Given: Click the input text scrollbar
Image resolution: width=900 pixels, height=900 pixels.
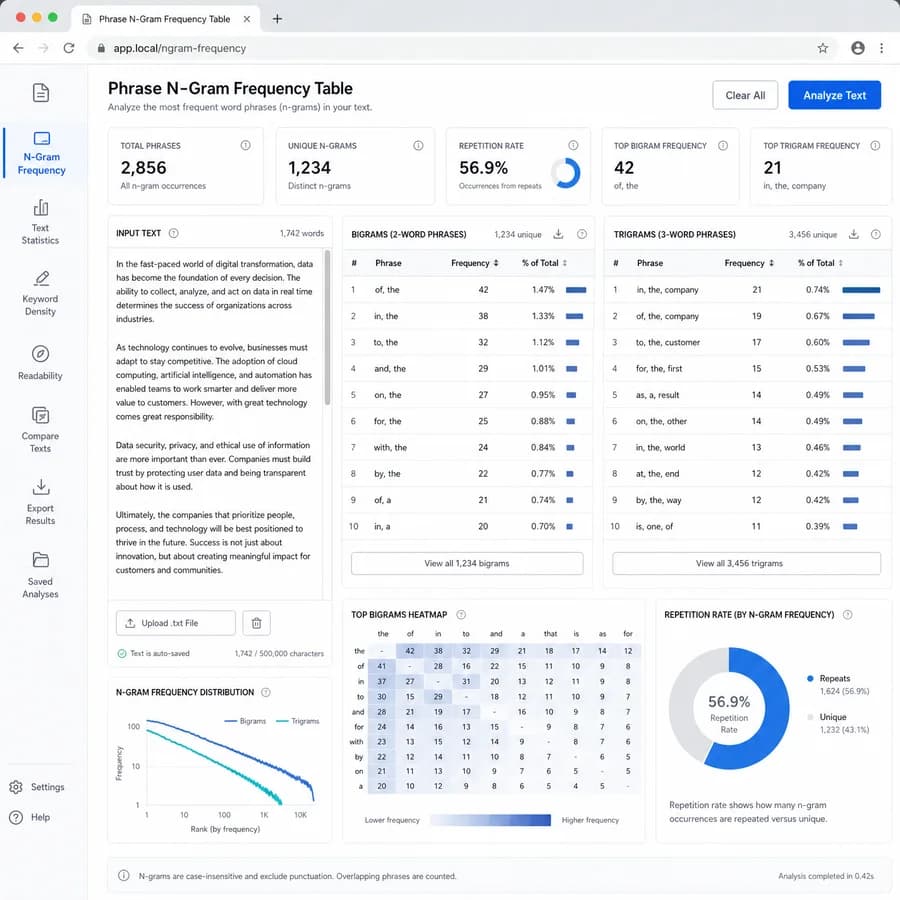Looking at the screenshot, I should 327,327.
